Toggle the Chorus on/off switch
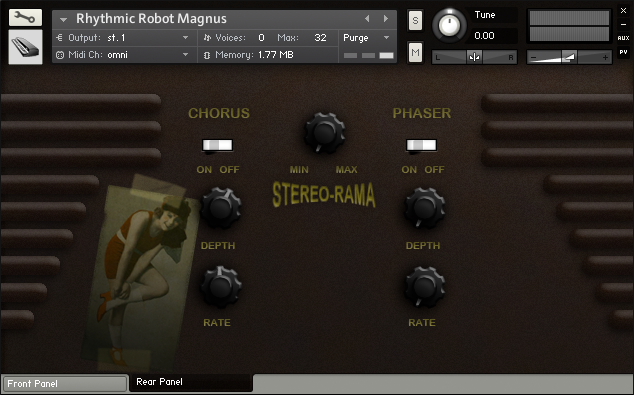 coord(218,145)
